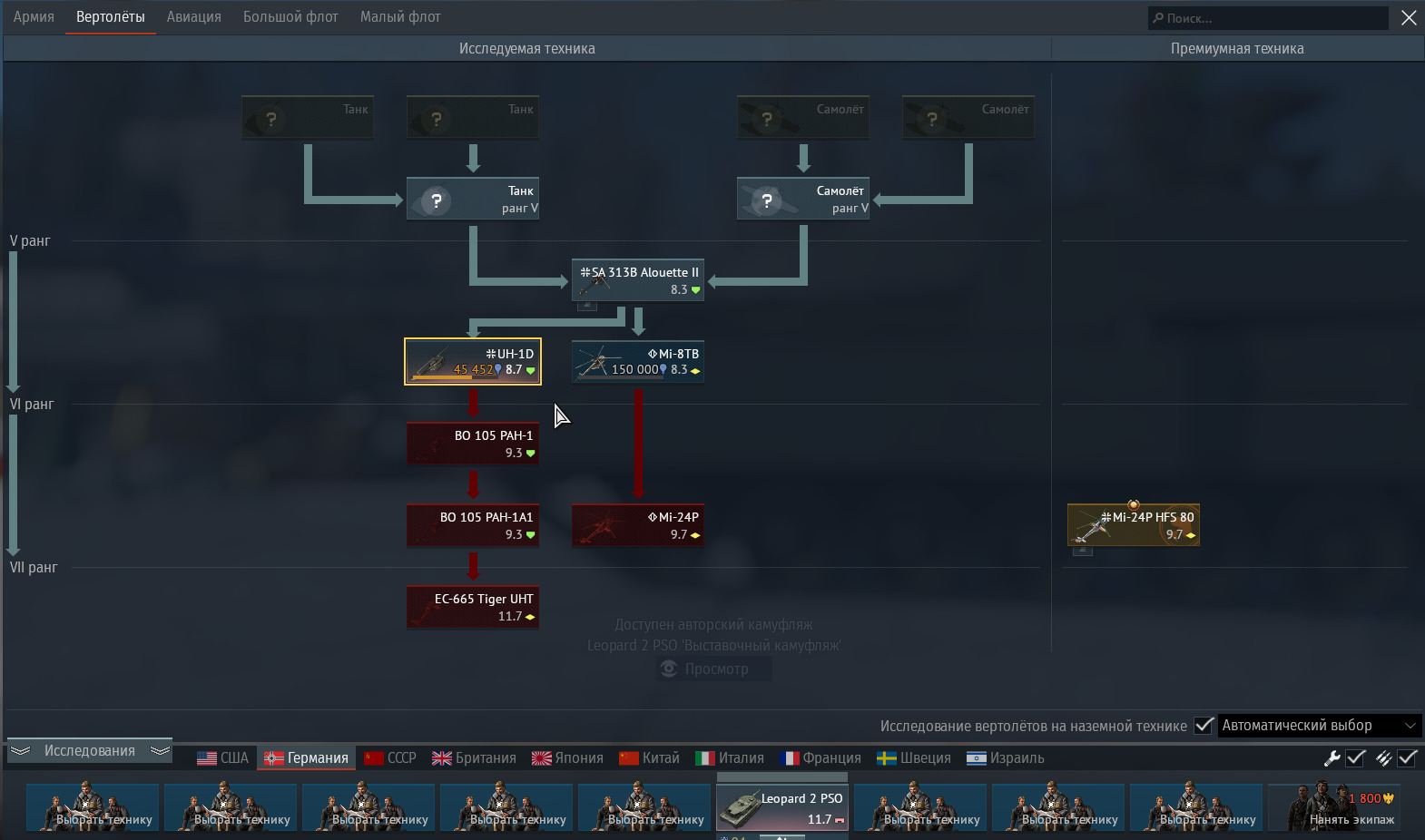Click the VI ранг label
Screen dimensions: 1425x840
click(32, 405)
